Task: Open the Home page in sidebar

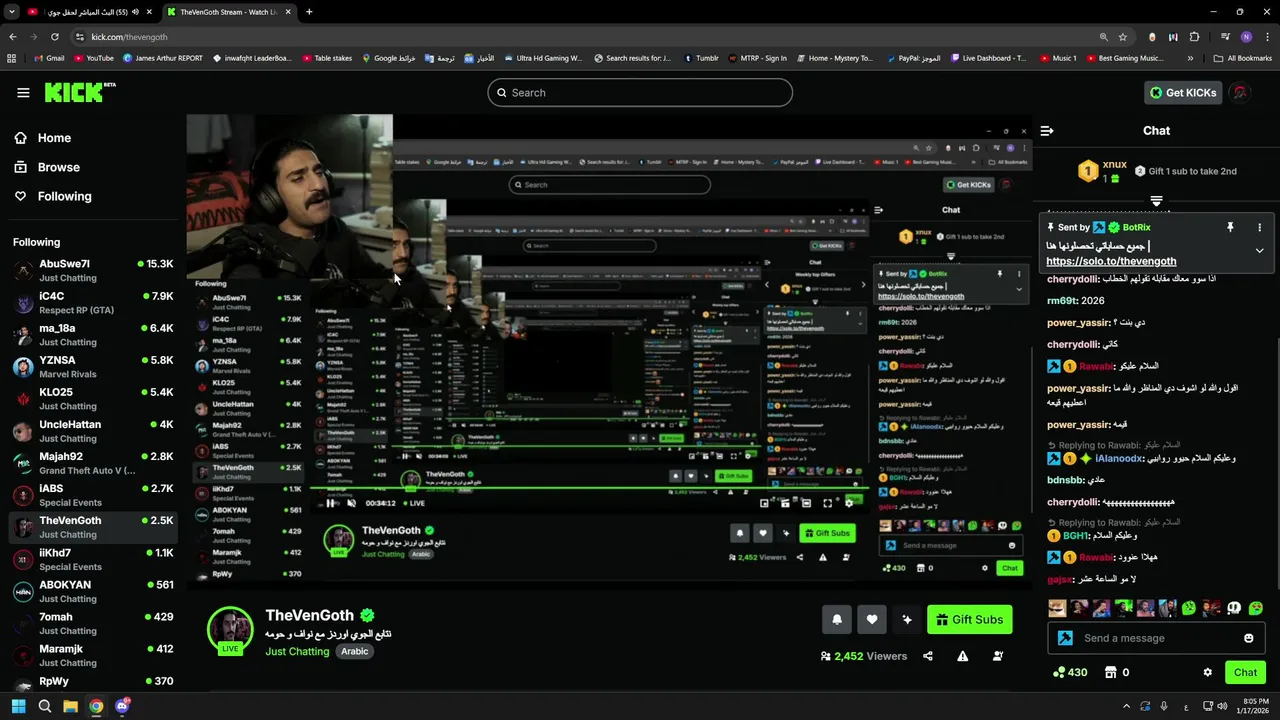Action: pyautogui.click(x=43, y=138)
